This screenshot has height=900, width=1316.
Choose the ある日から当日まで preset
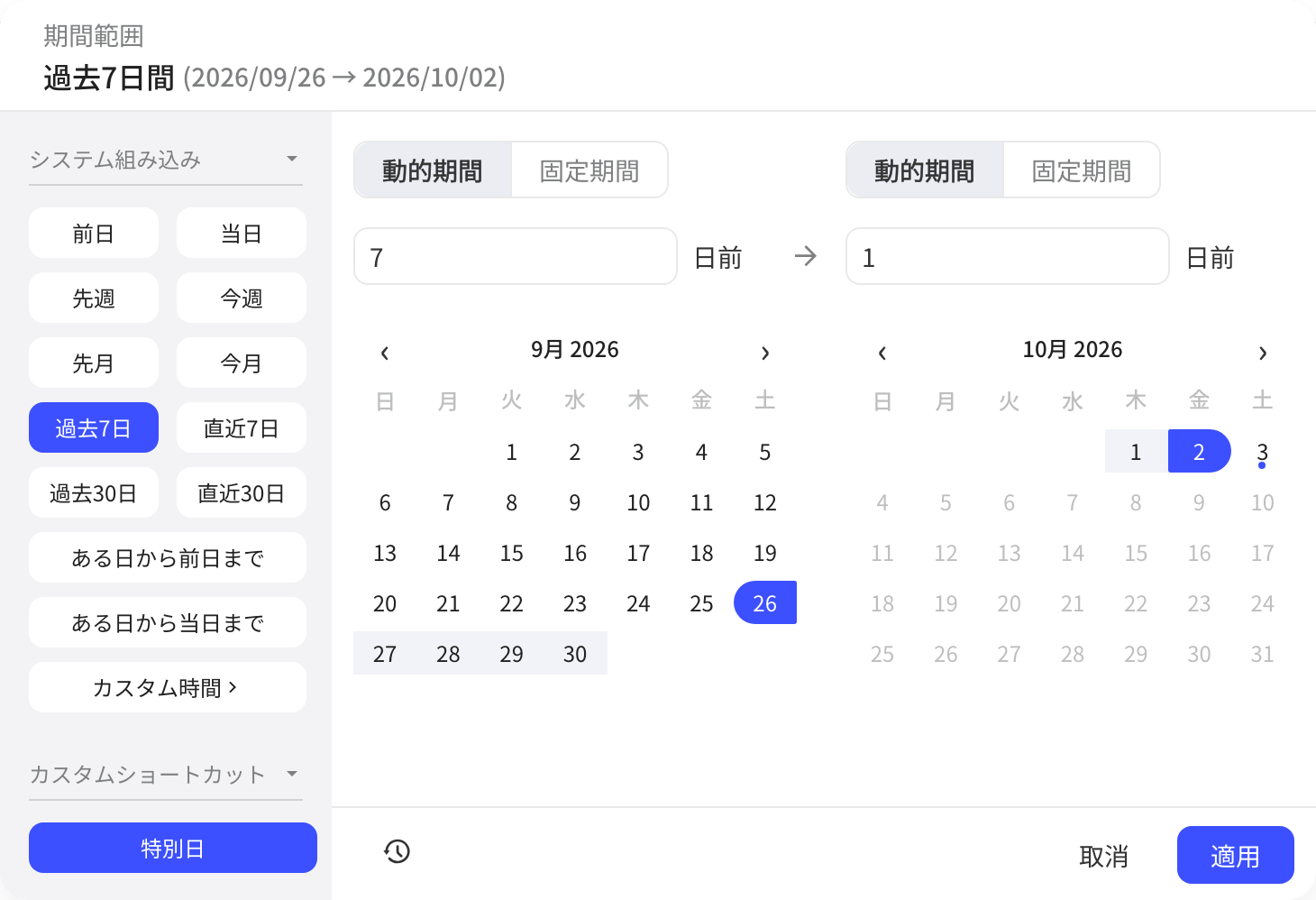[168, 622]
